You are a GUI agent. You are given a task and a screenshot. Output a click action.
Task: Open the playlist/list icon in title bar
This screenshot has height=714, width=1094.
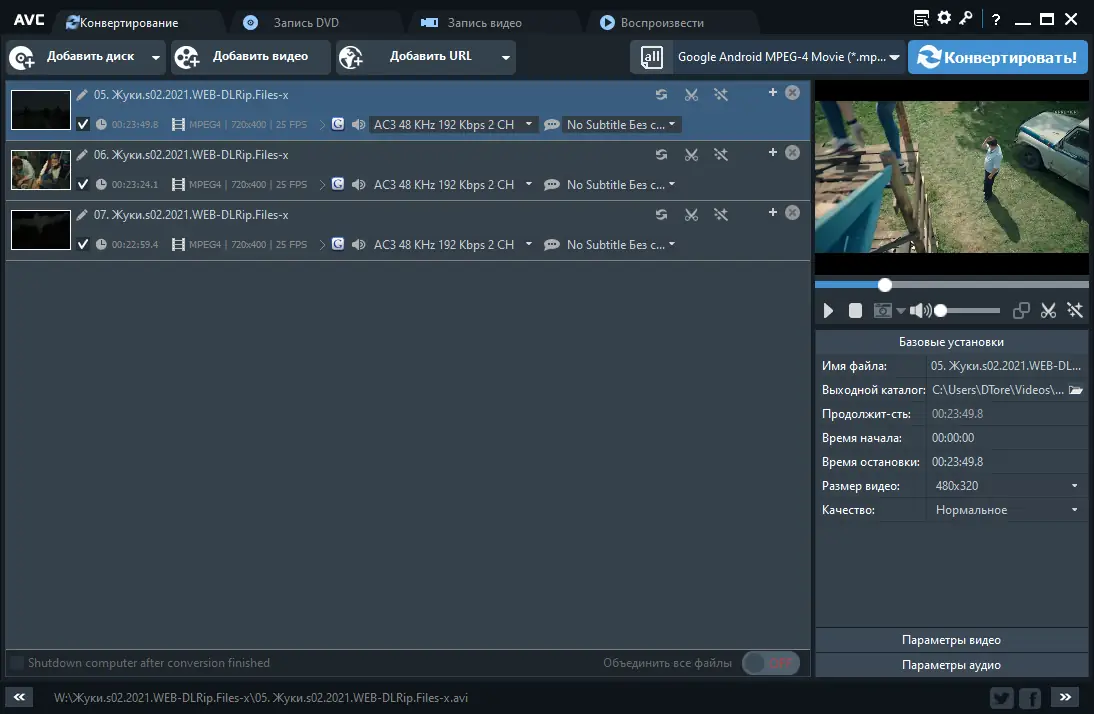pos(921,19)
